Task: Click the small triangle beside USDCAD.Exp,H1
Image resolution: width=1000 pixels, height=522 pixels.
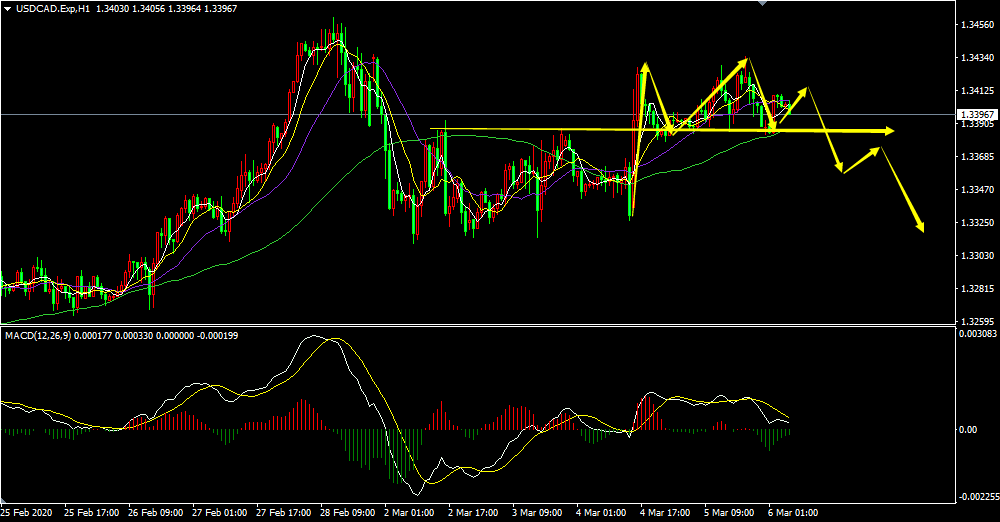Action: [x=8, y=8]
